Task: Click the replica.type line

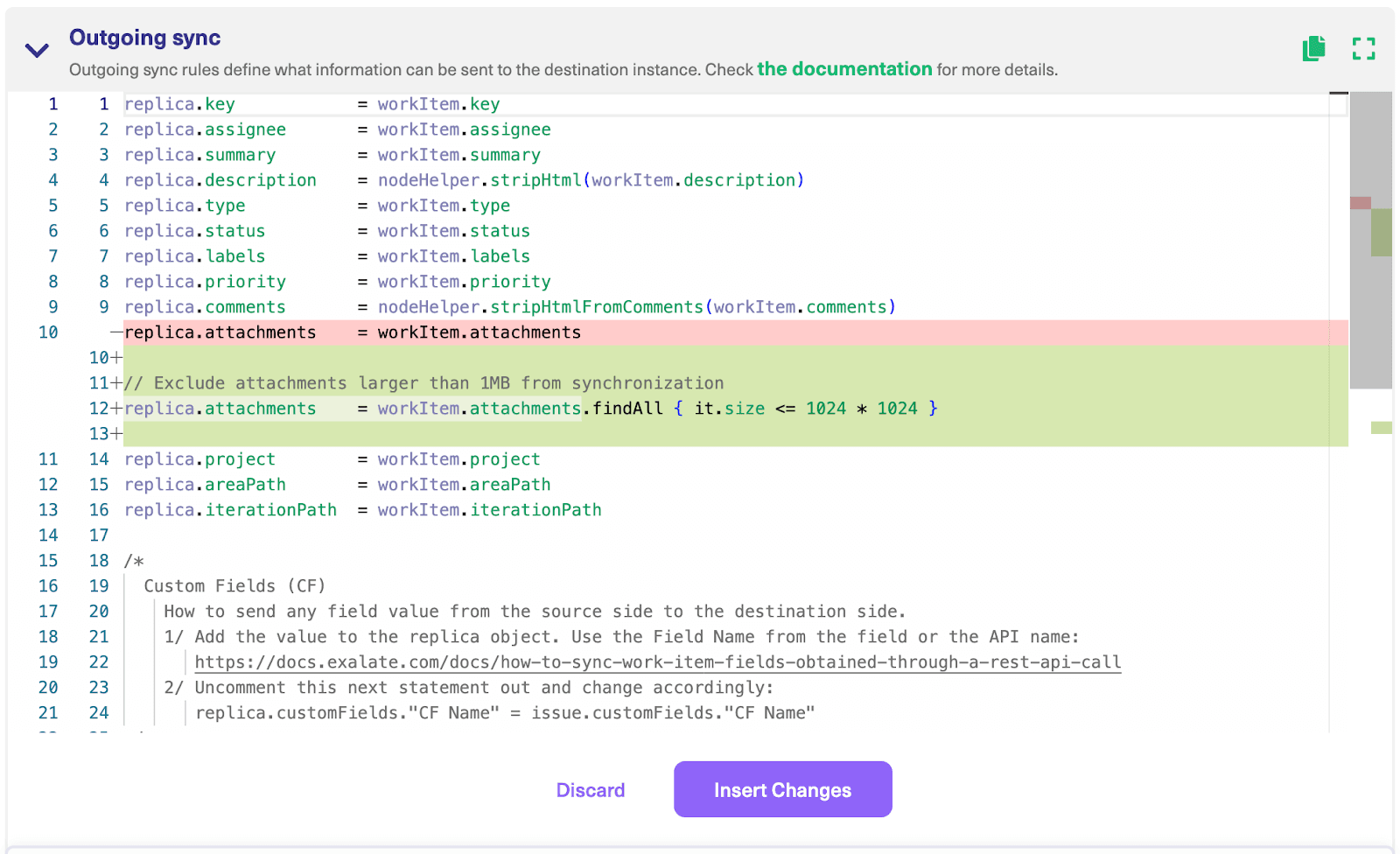Action: [x=317, y=206]
